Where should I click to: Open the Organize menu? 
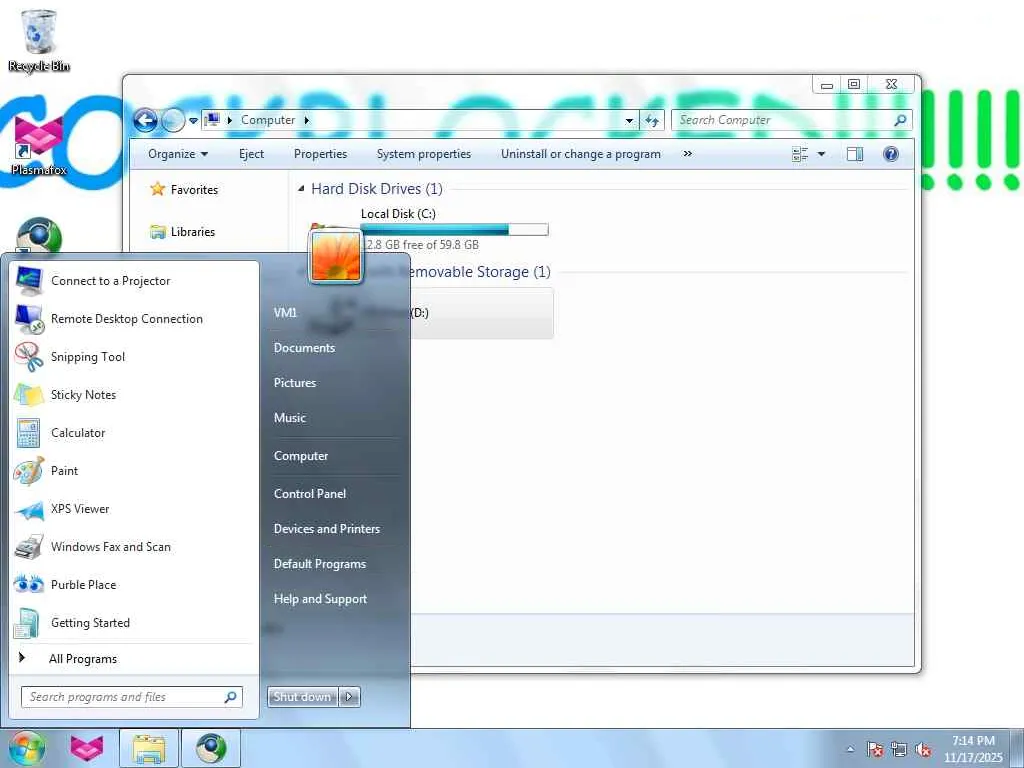(178, 154)
